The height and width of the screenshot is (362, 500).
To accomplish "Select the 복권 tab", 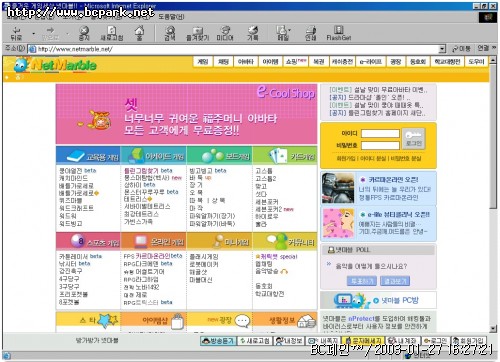I will (319, 62).
